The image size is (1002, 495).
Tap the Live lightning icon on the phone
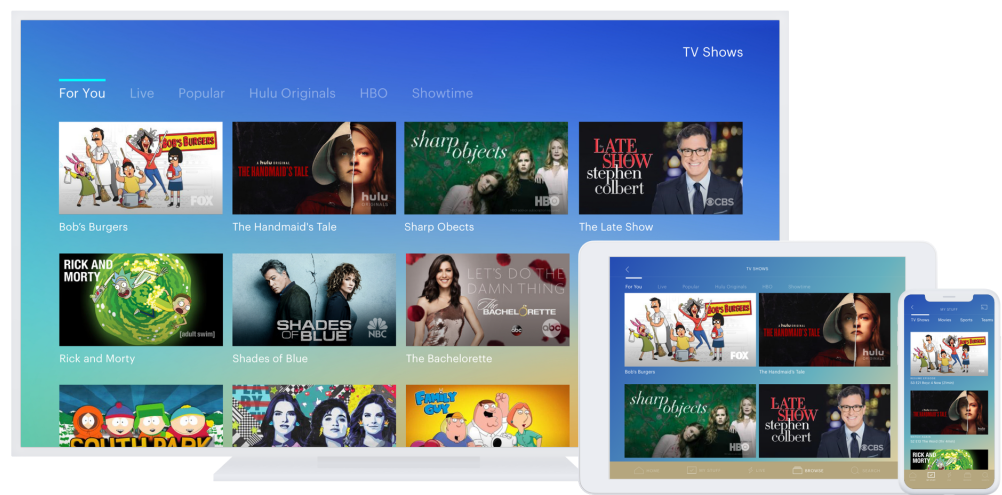click(949, 475)
